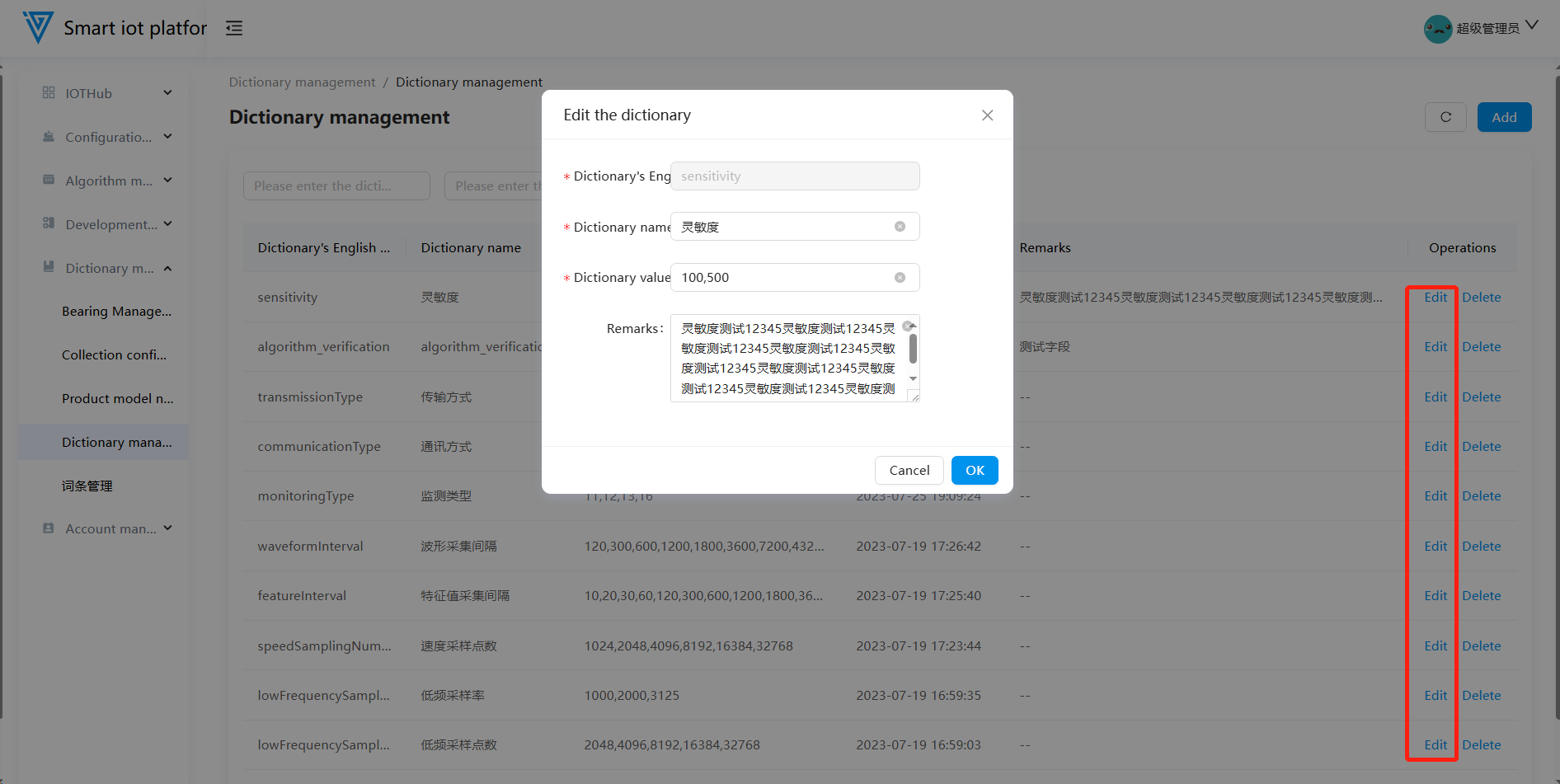
Task: Click the Remarks column header
Action: click(1045, 248)
